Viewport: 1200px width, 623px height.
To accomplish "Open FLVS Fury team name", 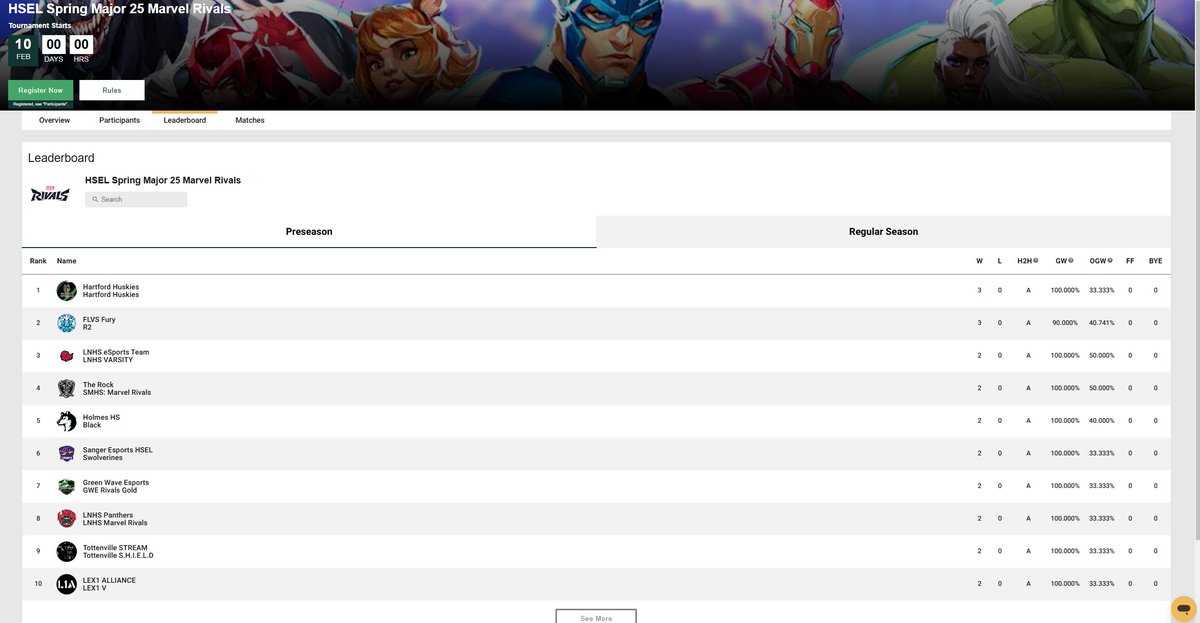I will (99, 320).
